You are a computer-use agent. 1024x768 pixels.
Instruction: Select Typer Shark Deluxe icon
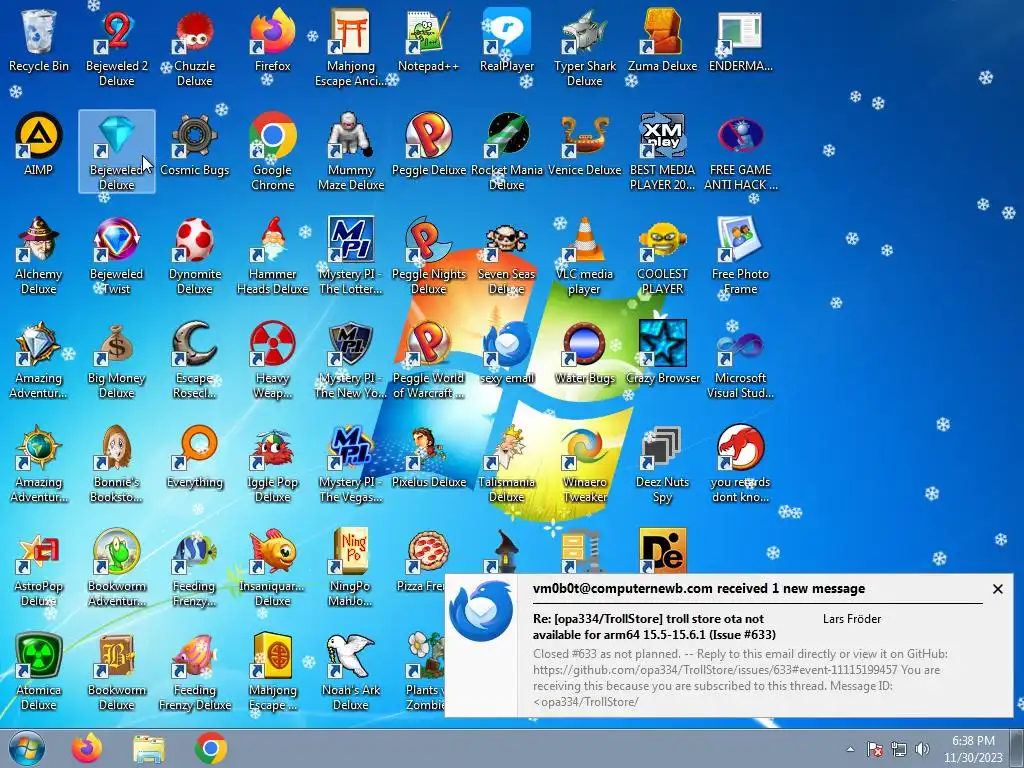[x=584, y=47]
